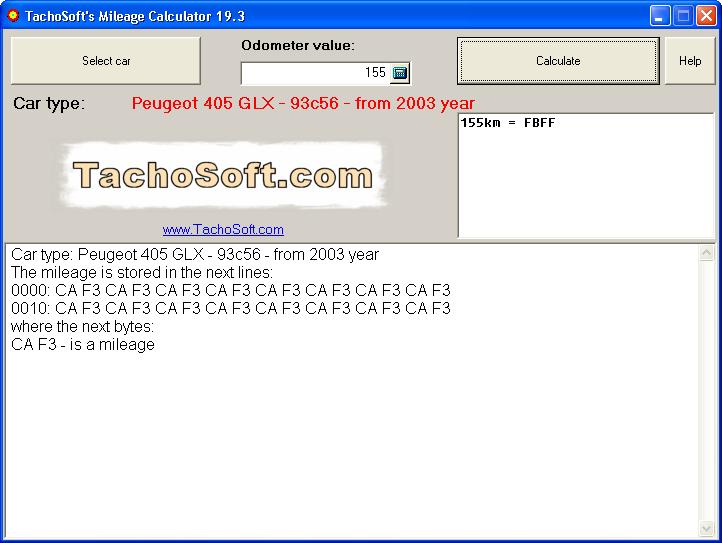Click the scroll up arrow in info pane

click(706, 252)
